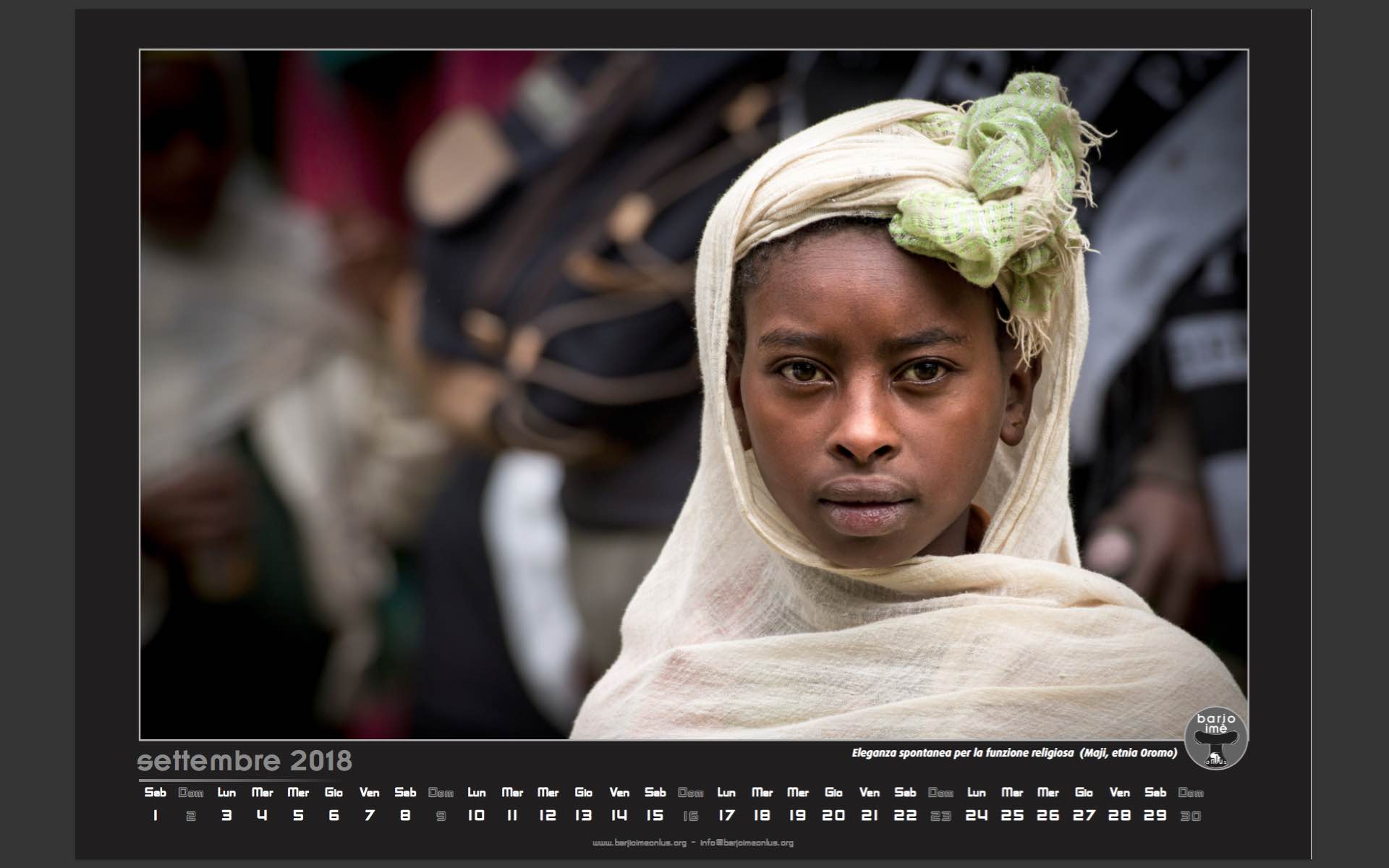Click calendar day number 7
Screen dimensions: 1389x868
370,815
